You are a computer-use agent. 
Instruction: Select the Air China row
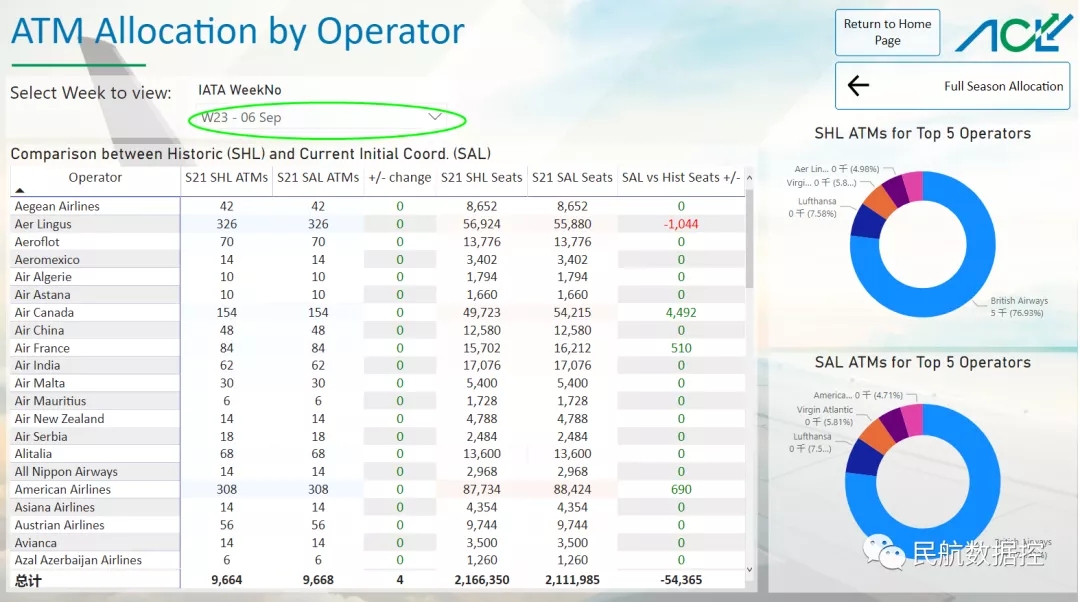point(377,331)
